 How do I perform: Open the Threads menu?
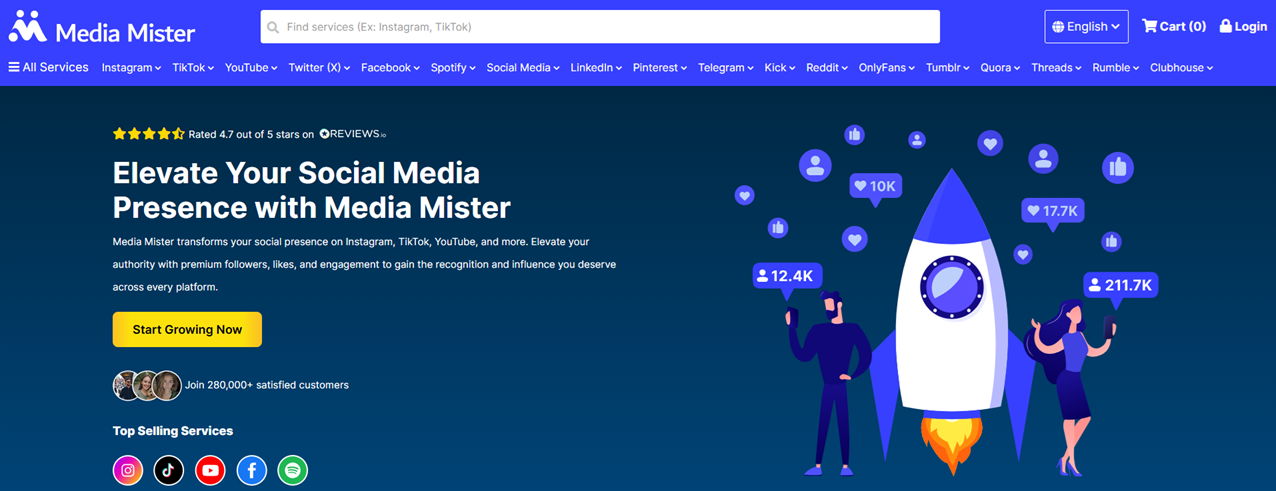[1056, 68]
